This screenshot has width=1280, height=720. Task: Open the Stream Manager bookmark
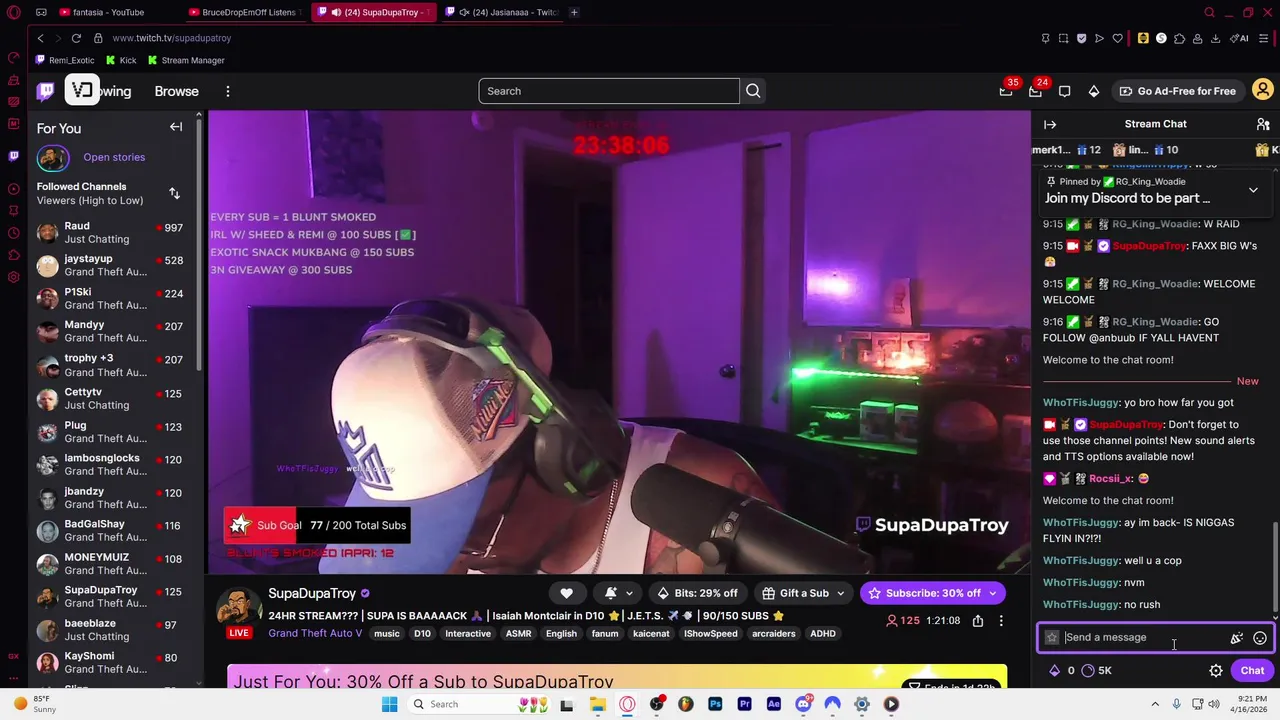186,60
